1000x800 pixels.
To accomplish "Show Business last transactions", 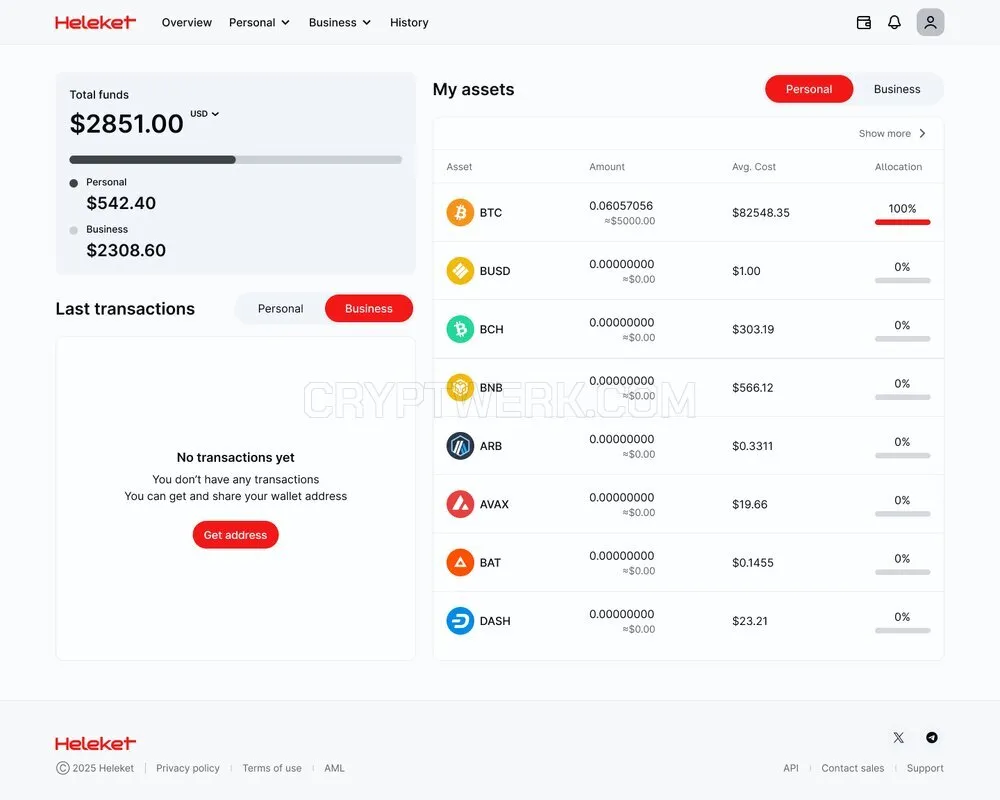I will (369, 309).
